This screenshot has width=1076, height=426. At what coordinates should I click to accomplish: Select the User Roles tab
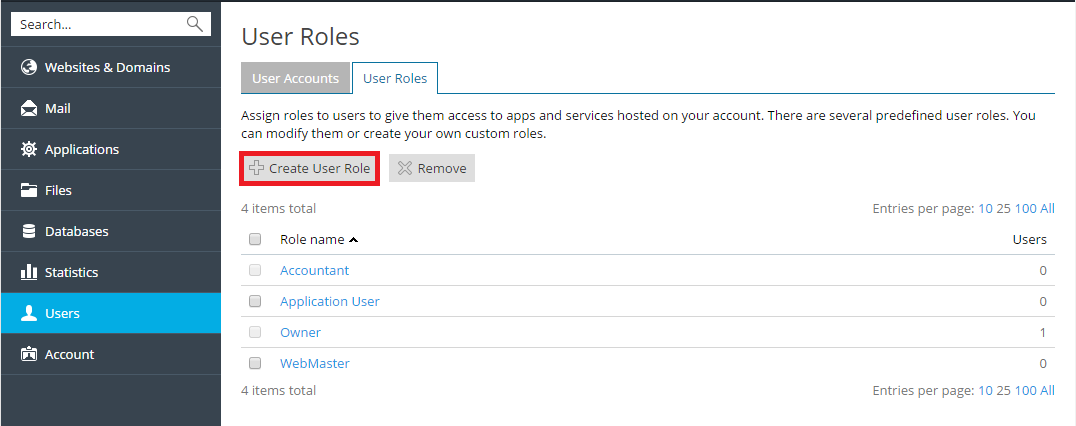(395, 78)
